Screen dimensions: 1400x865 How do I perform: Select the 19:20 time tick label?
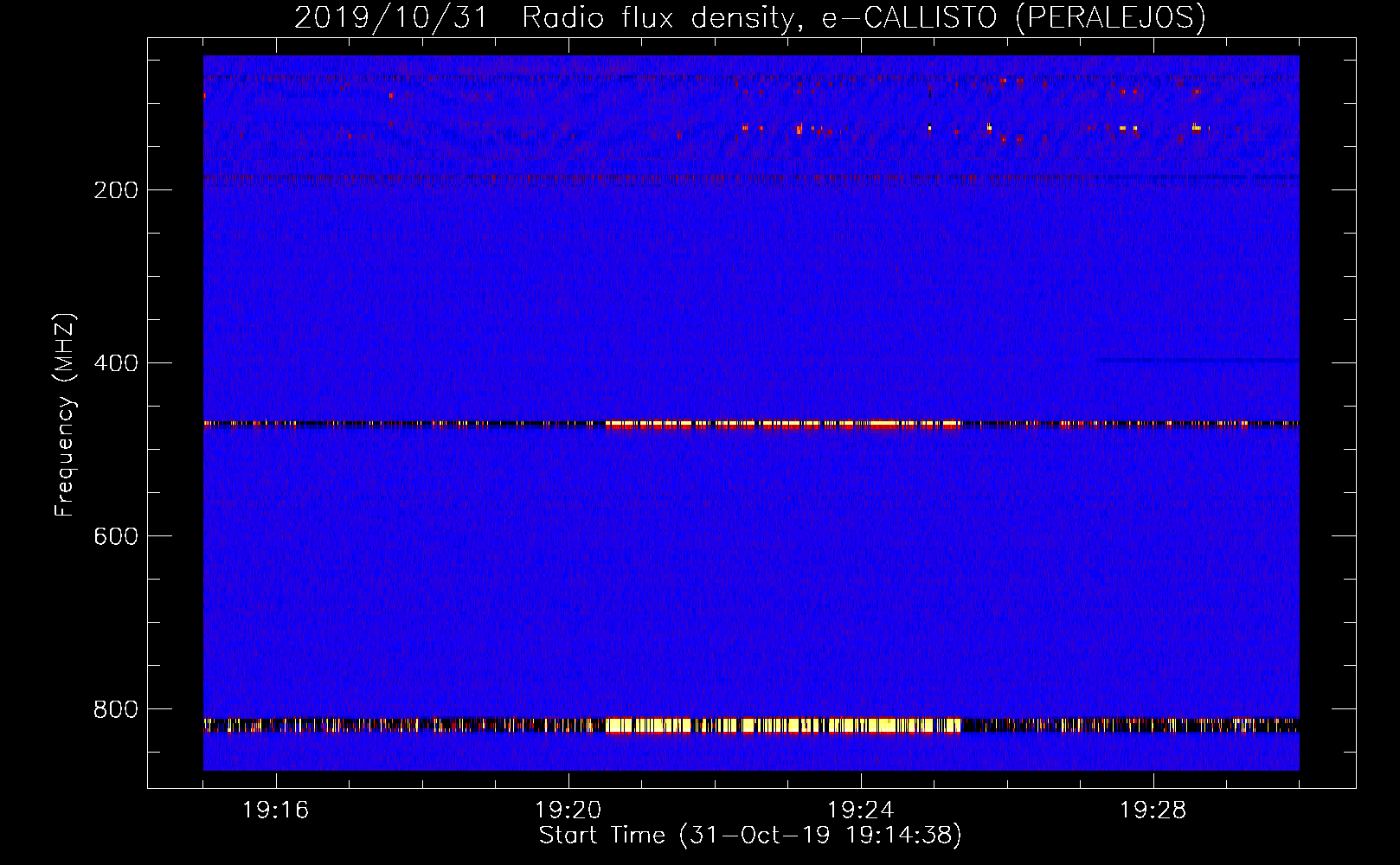point(568,811)
